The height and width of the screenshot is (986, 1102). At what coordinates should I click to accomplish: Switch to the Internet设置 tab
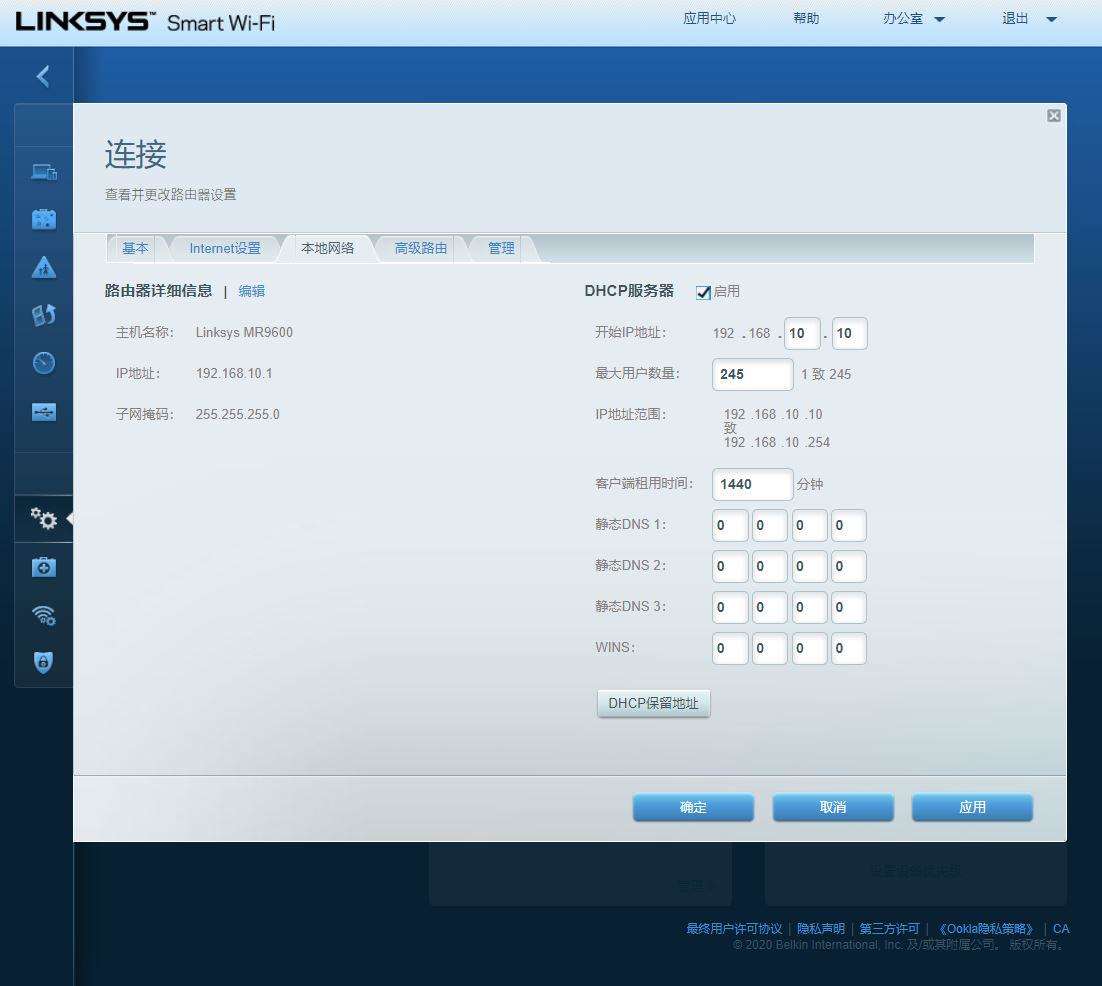pyautogui.click(x=225, y=248)
